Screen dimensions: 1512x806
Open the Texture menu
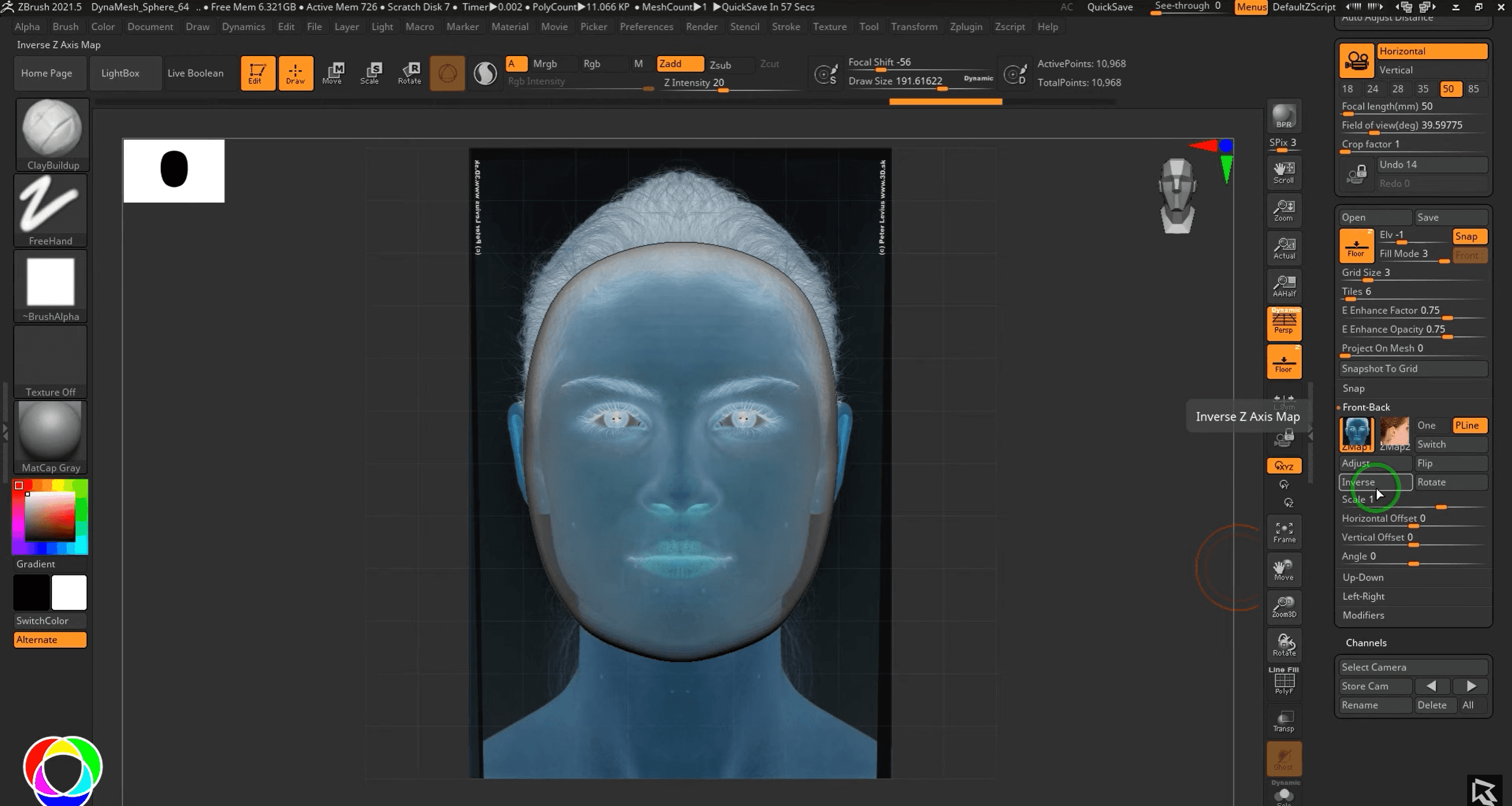click(829, 27)
